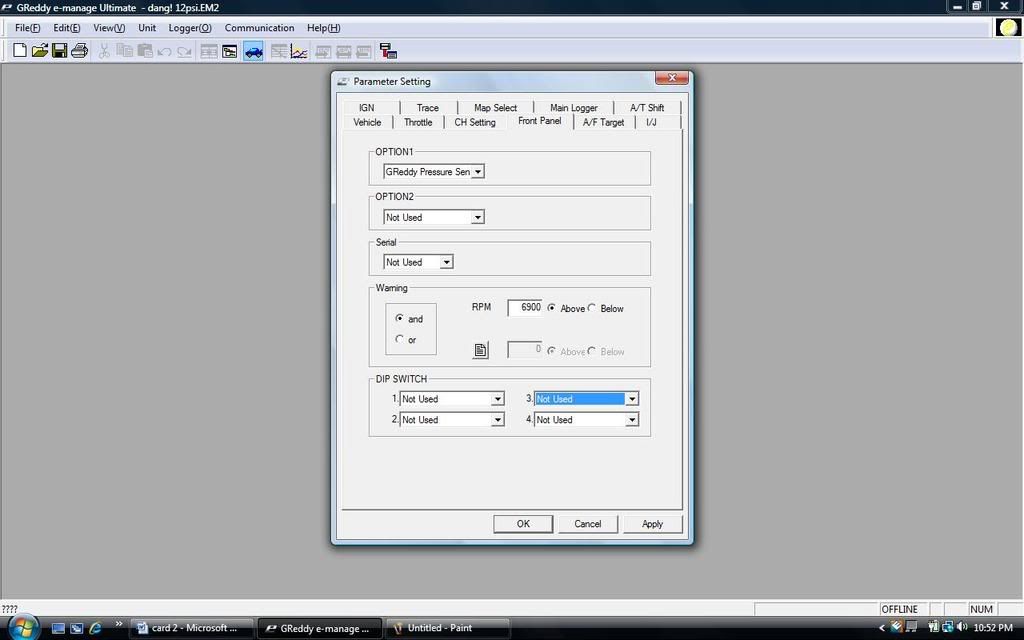1024x640 pixels.
Task: Open the Logger menu
Action: coord(190,28)
